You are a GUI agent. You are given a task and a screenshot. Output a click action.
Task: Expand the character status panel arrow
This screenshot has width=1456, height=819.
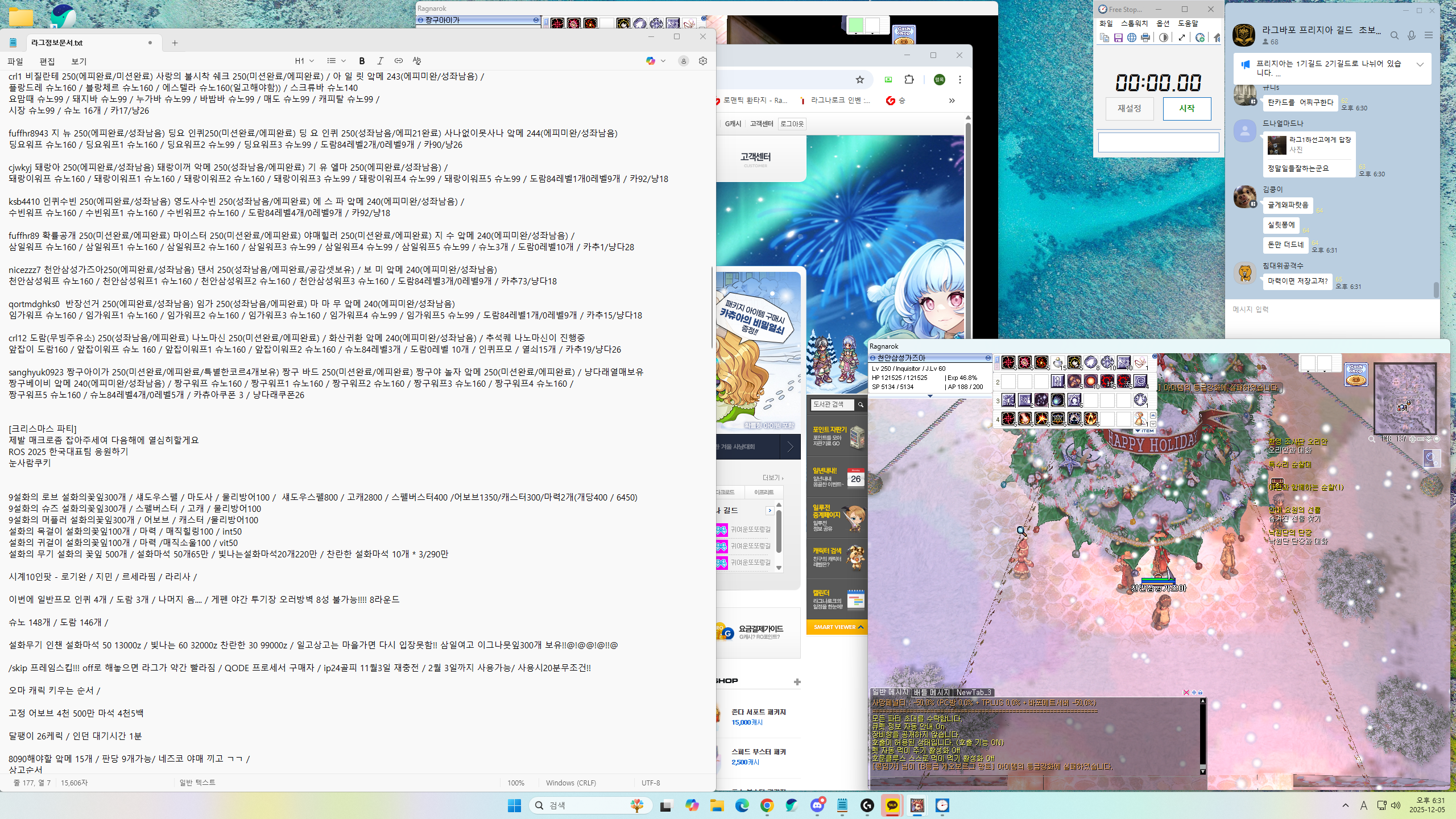click(x=930, y=396)
